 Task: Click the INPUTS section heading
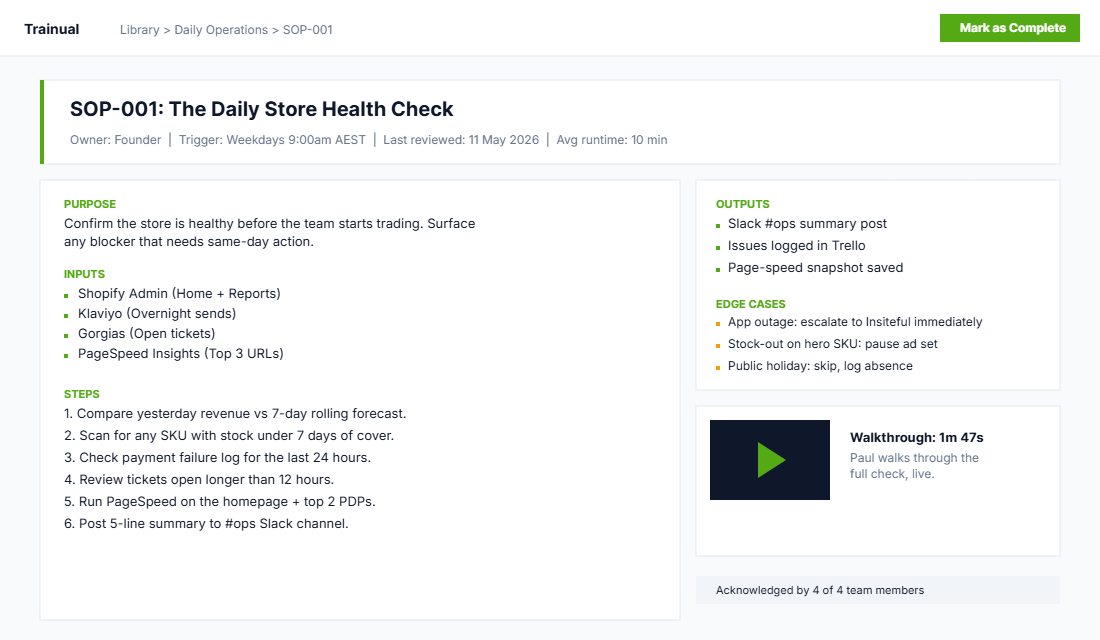(84, 274)
